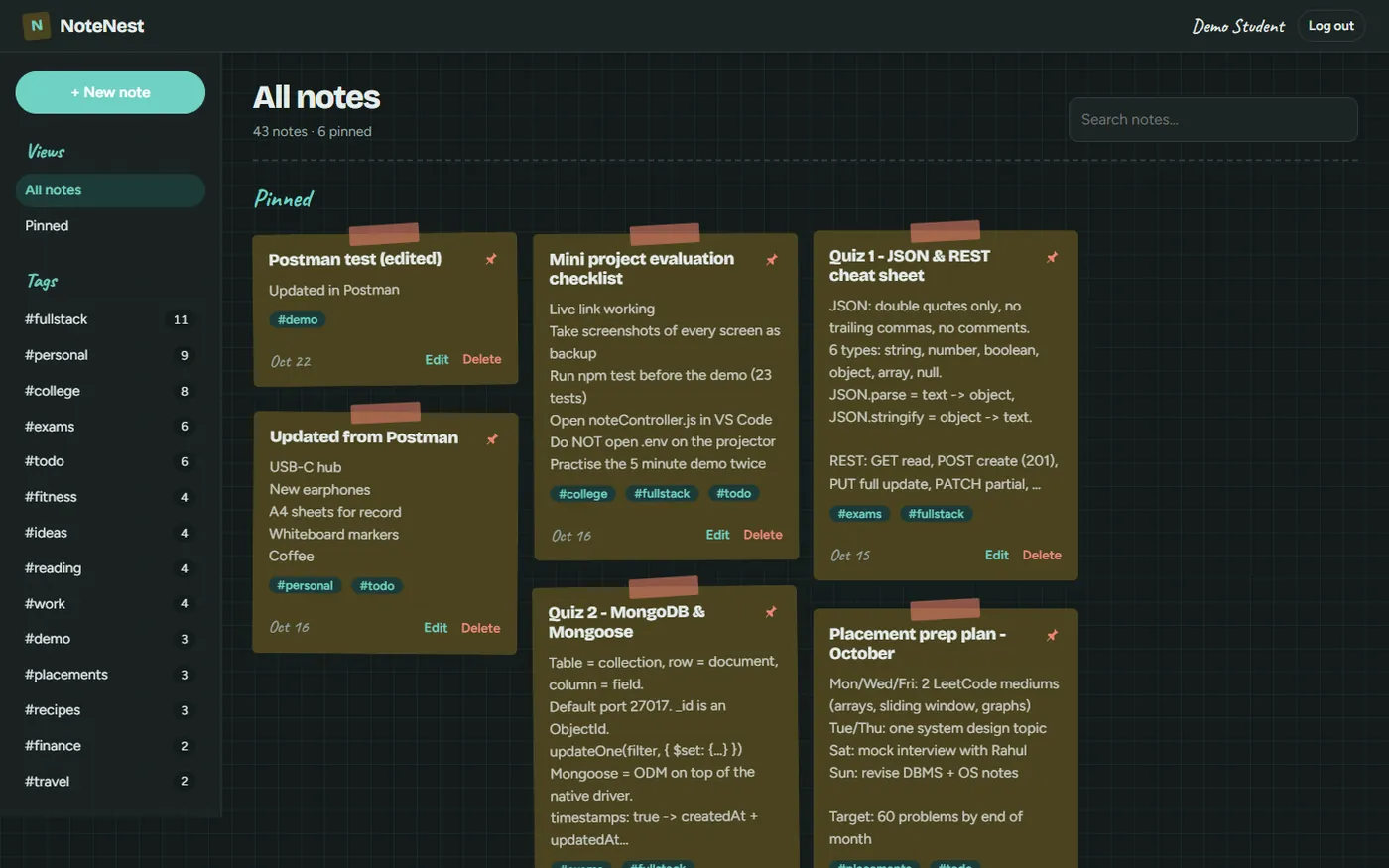The width and height of the screenshot is (1389, 868).
Task: Unpin the Quiz 2 MongoDB & Mongoose note
Action: tap(771, 612)
